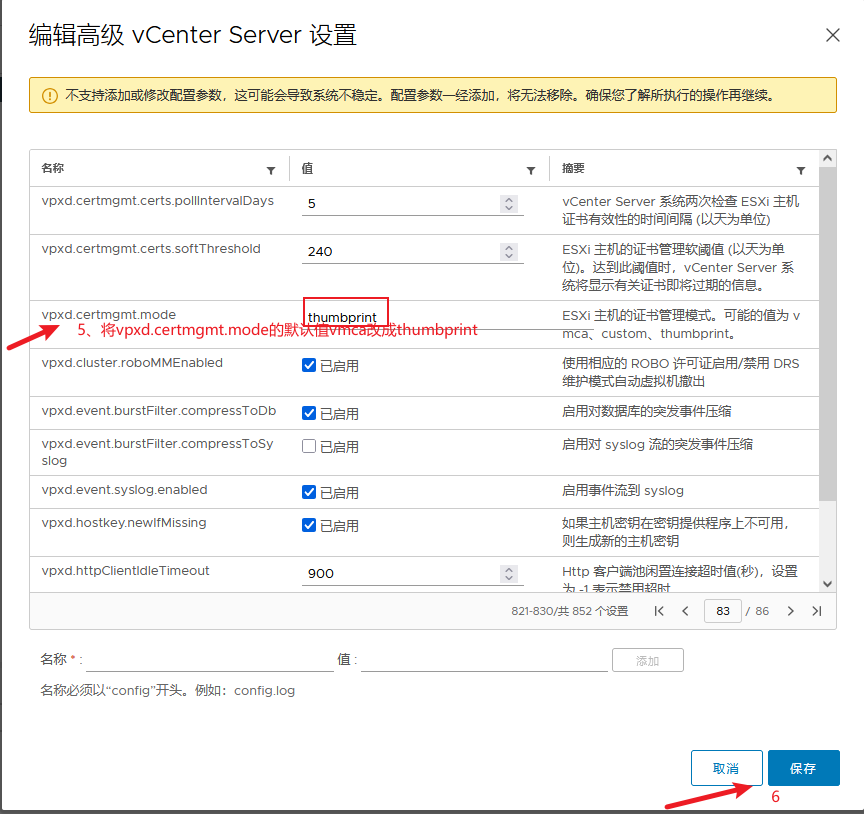Viewport: 864px width, 814px height.
Task: Click 取消 to cancel changes
Action: [x=726, y=768]
